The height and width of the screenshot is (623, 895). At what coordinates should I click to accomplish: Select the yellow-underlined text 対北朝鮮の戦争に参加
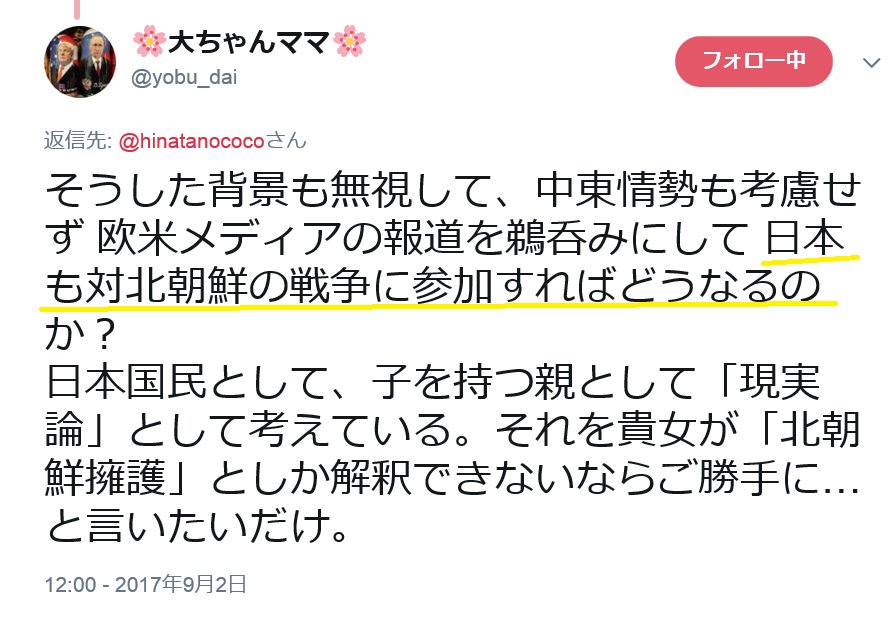[x=289, y=285]
